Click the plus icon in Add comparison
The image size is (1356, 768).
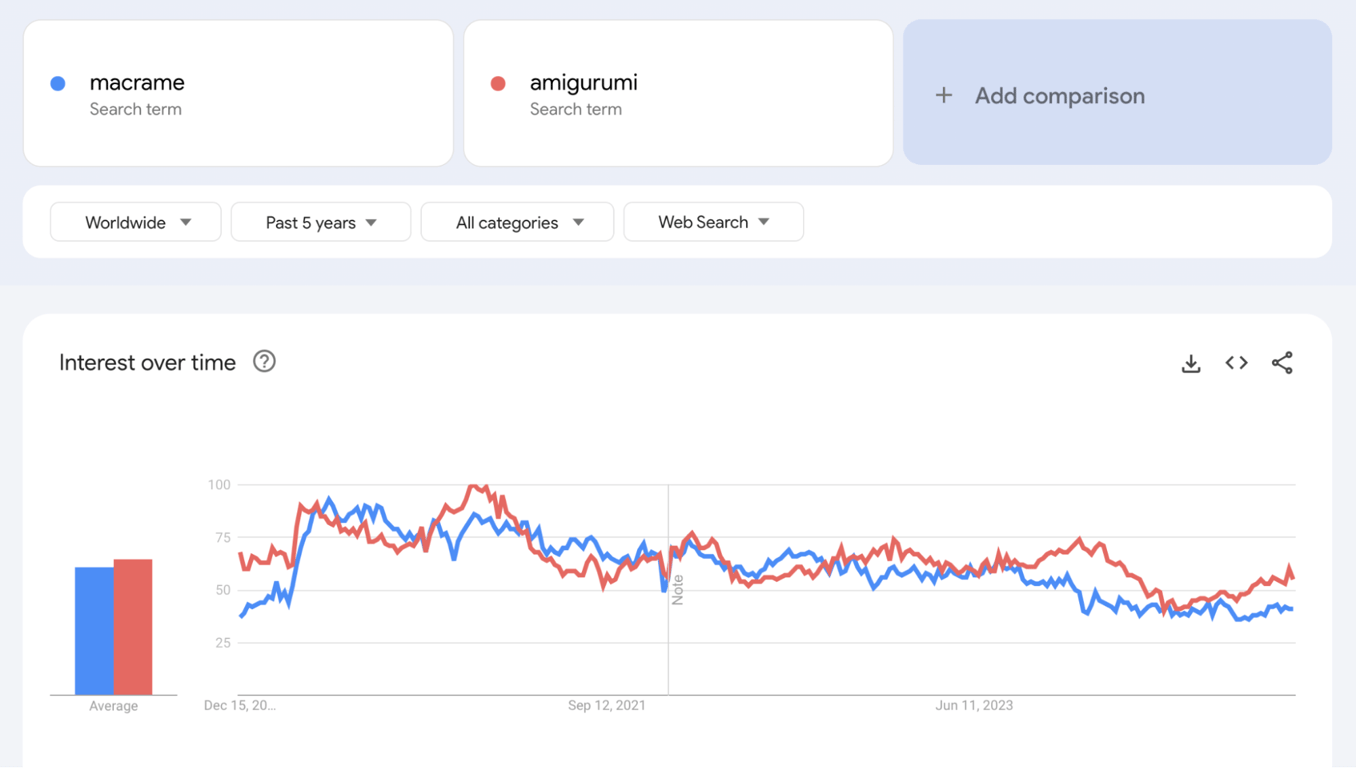pos(944,95)
